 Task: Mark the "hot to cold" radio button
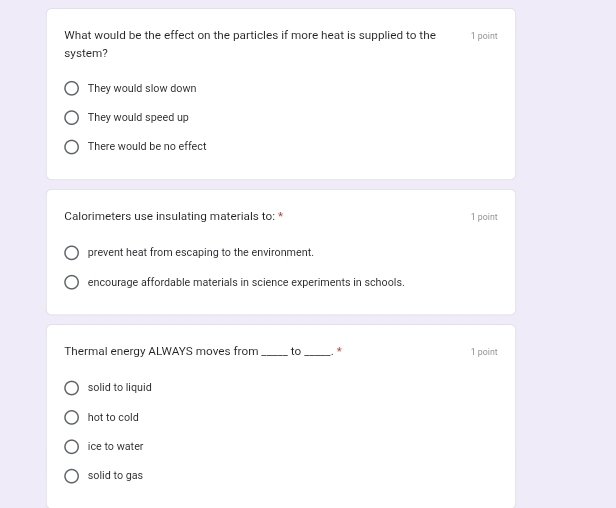[x=72, y=418]
